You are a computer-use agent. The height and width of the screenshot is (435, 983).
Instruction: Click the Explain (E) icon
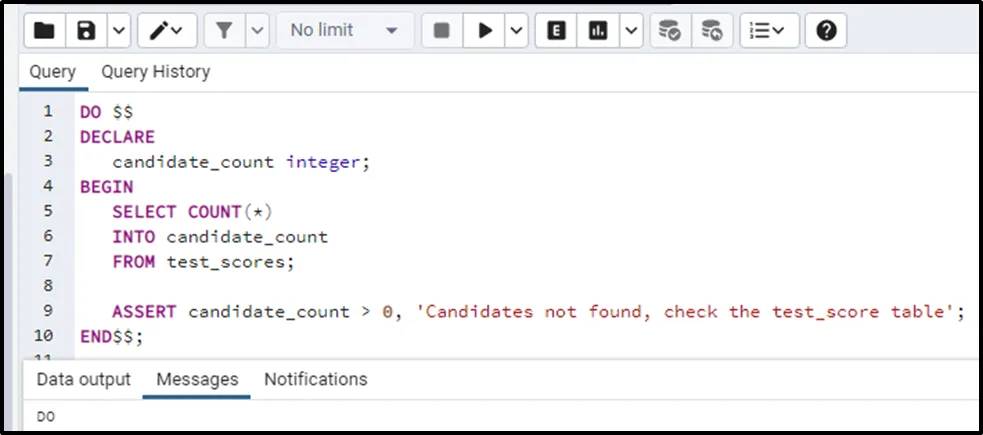point(556,31)
